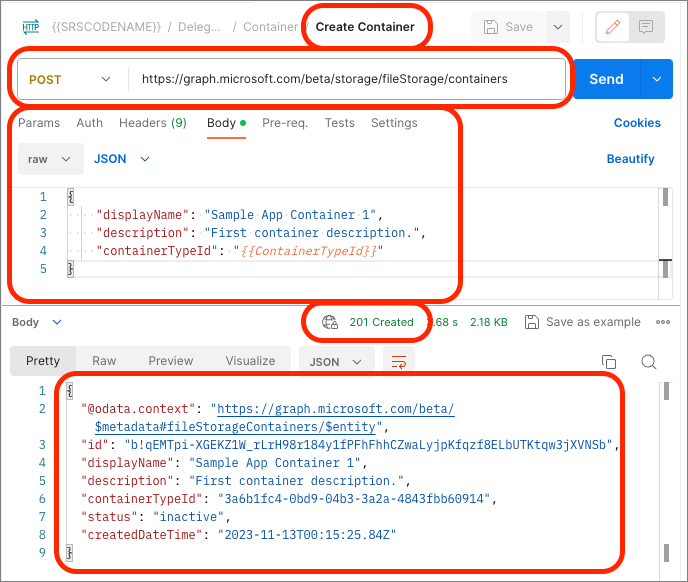Switch to the Auth tab
The width and height of the screenshot is (688, 582).
pos(90,123)
